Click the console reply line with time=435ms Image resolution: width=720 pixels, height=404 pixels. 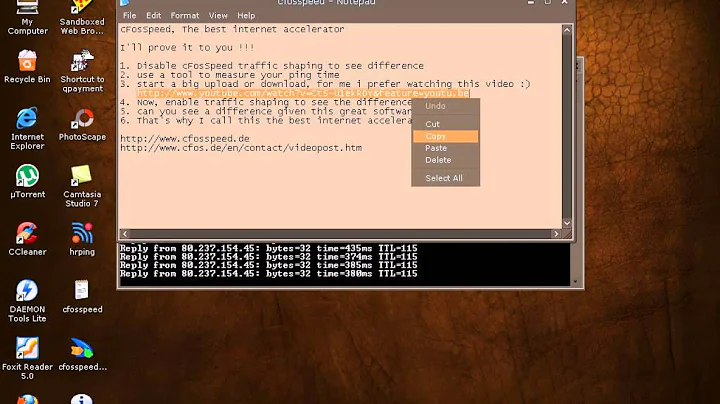[x=269, y=248]
